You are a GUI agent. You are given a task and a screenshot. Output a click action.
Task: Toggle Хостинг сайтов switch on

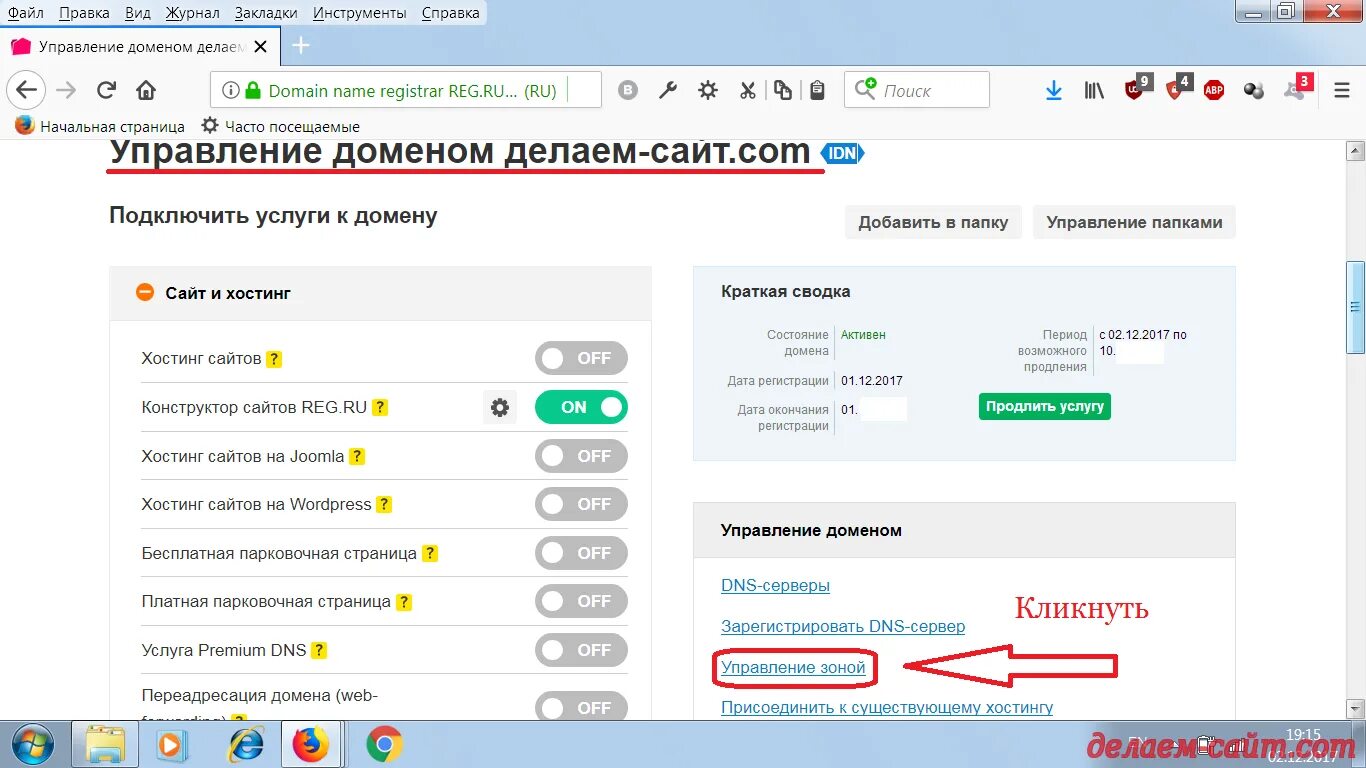(x=581, y=358)
